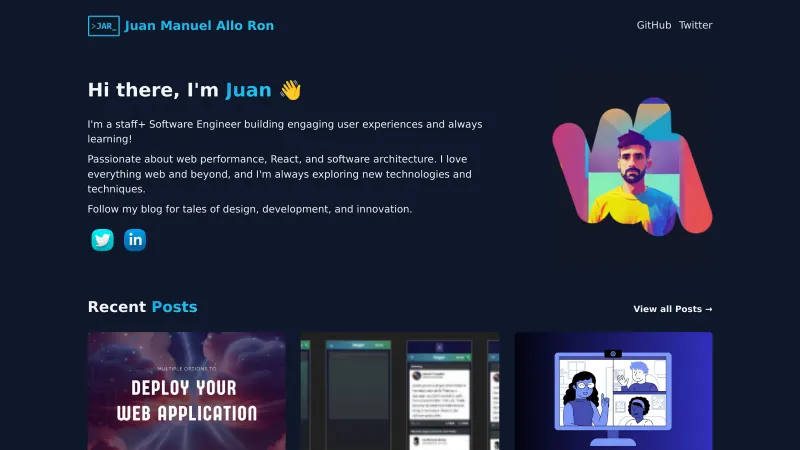Viewport: 800px width, 450px height.
Task: Click the waving hand emoji
Action: pos(290,90)
